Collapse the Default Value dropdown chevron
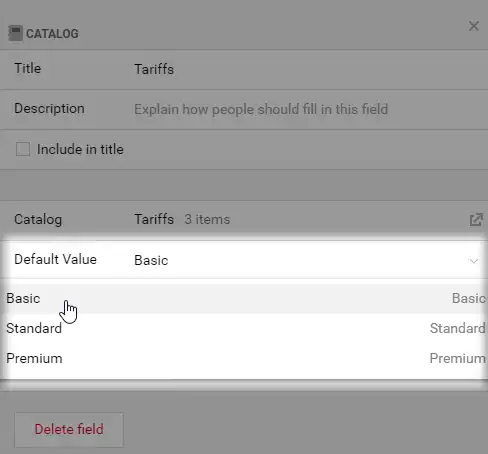Viewport: 488px width, 454px height. coord(474,261)
